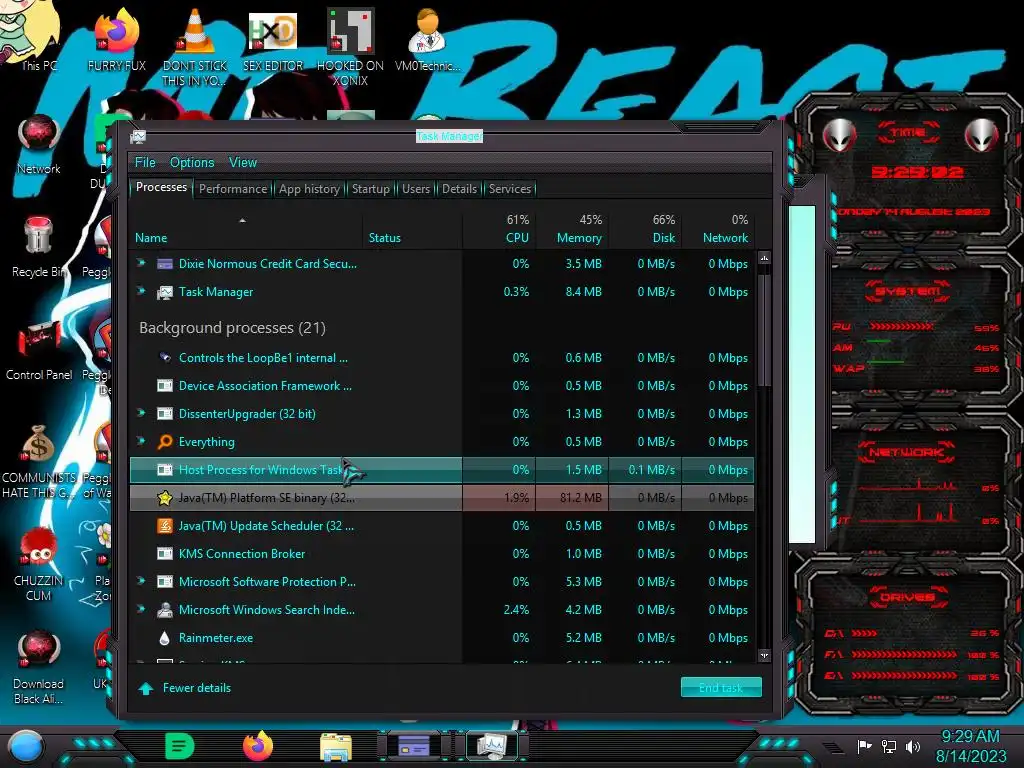Click the credit card app taskbar button
The height and width of the screenshot is (768, 1024).
414,746
